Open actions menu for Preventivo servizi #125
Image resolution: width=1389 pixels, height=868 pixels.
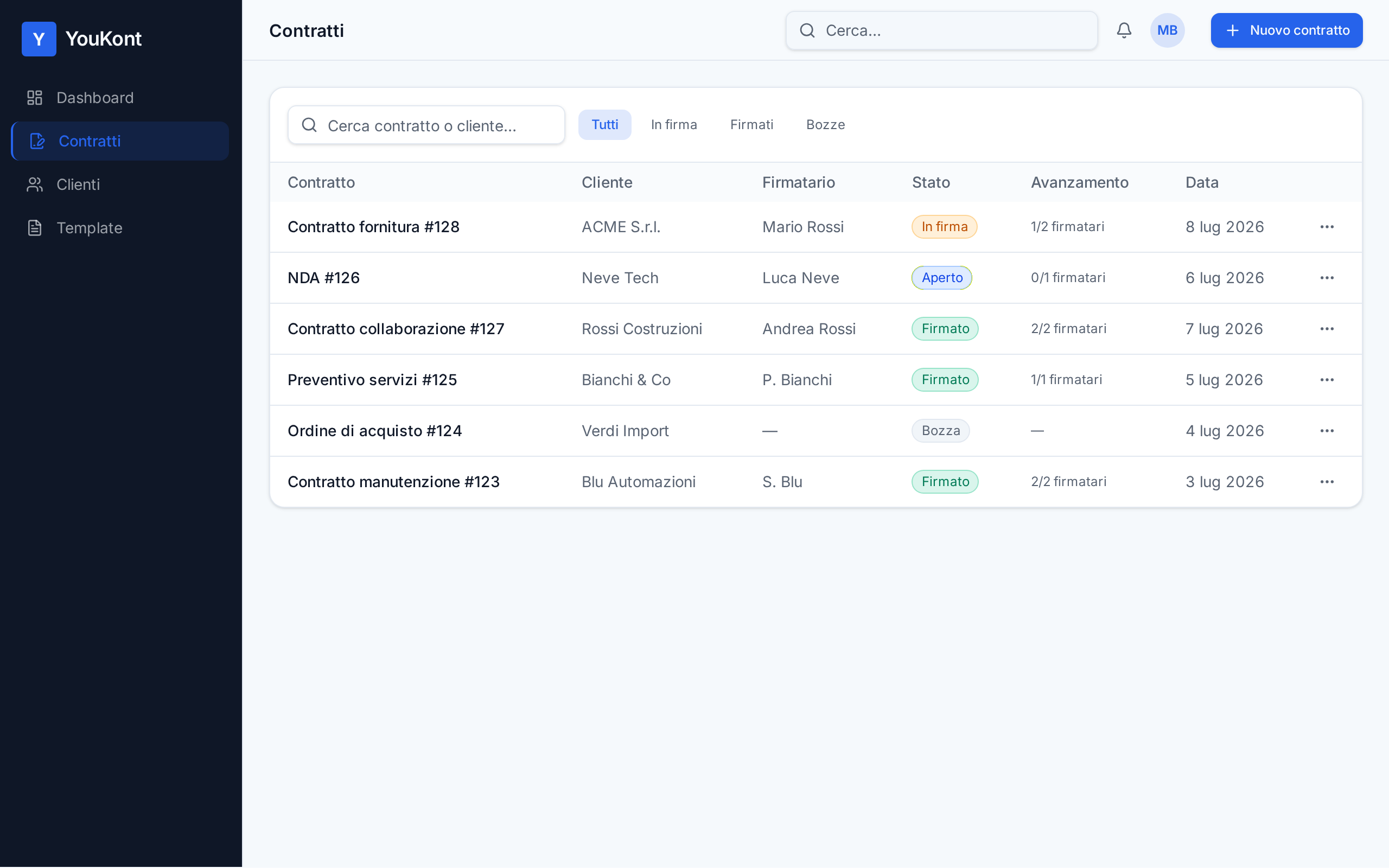[x=1327, y=380]
